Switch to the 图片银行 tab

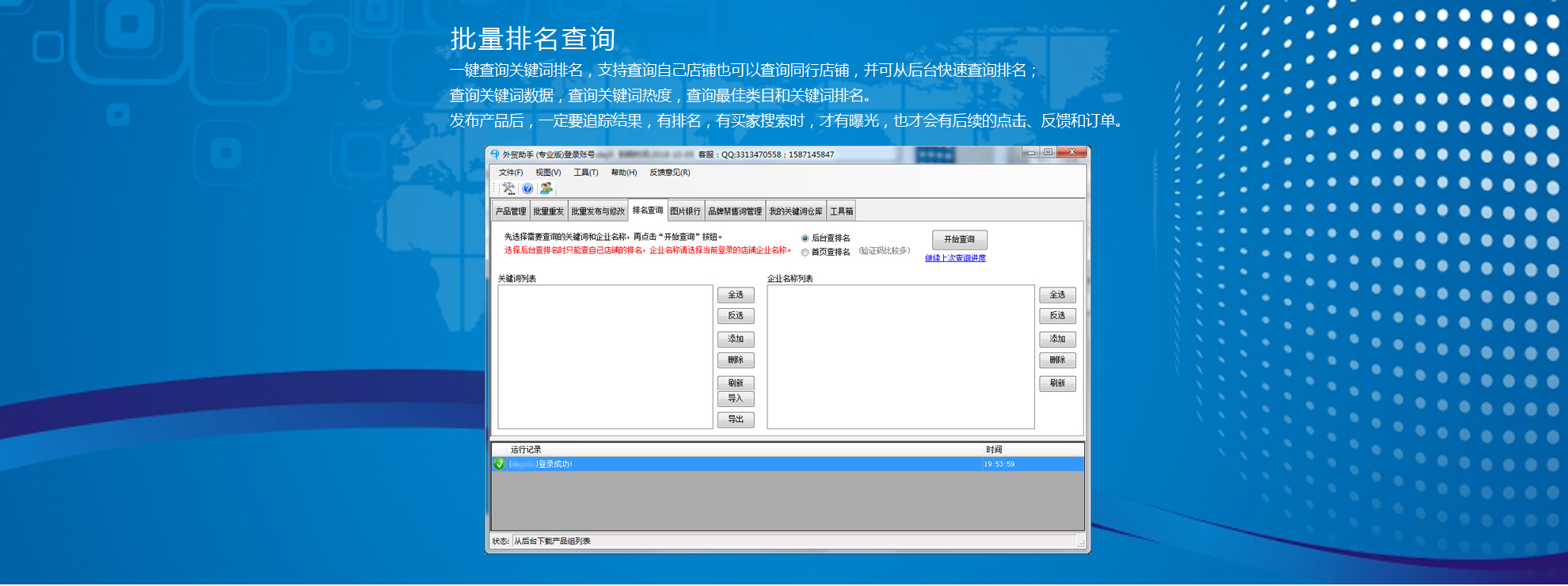(x=686, y=211)
